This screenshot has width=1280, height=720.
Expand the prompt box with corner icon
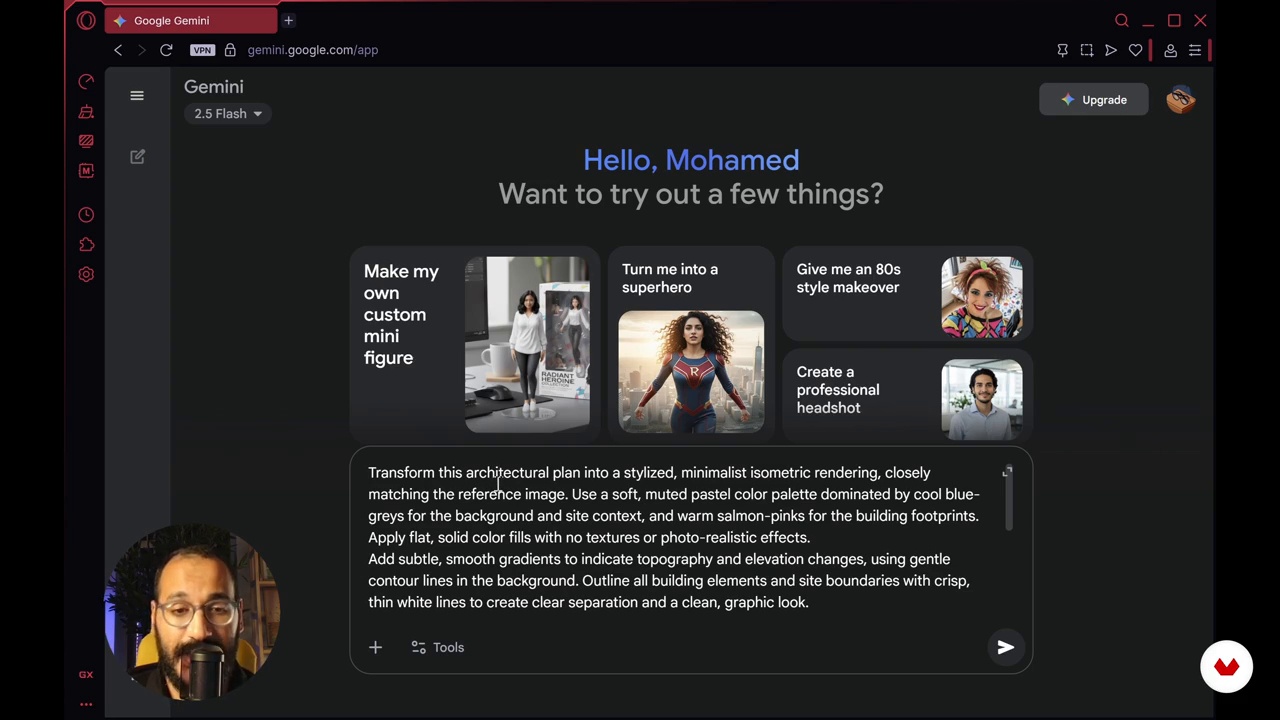(1007, 472)
